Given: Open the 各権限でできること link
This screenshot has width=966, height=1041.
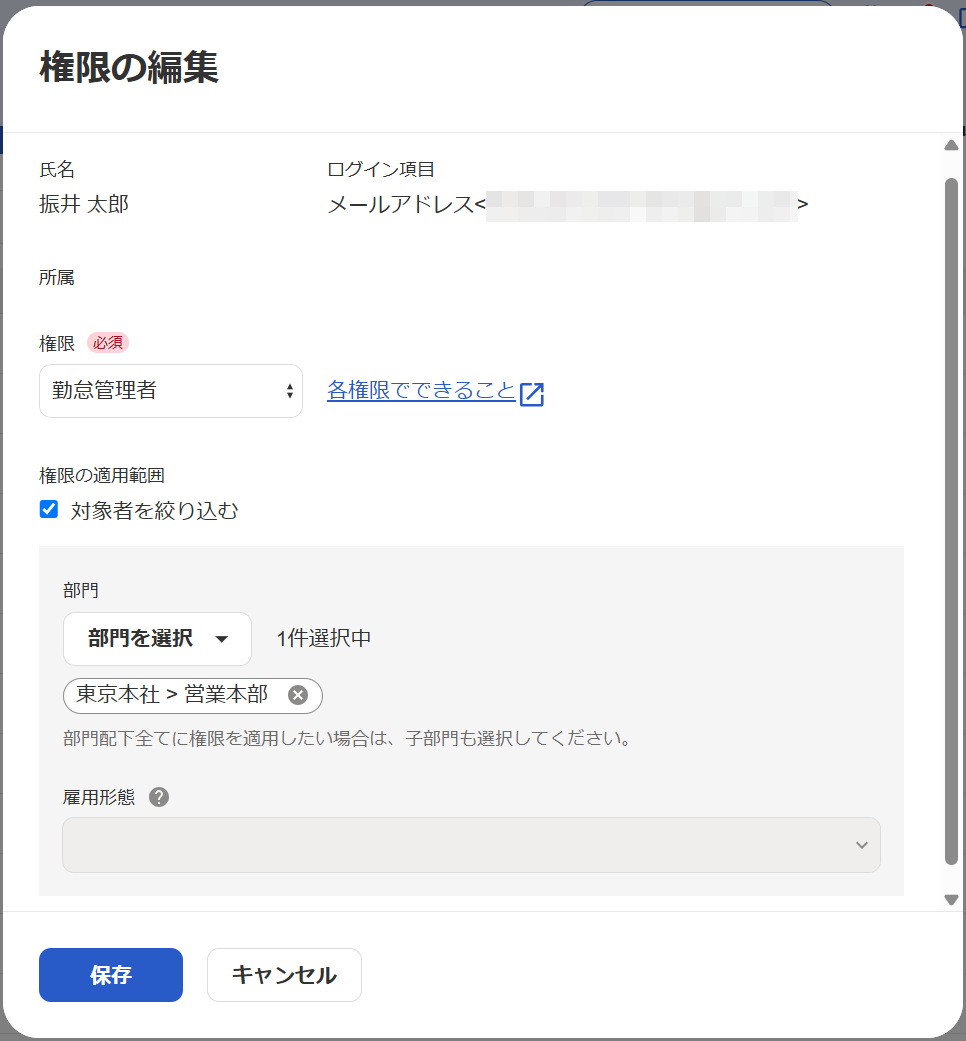Looking at the screenshot, I should 422,390.
